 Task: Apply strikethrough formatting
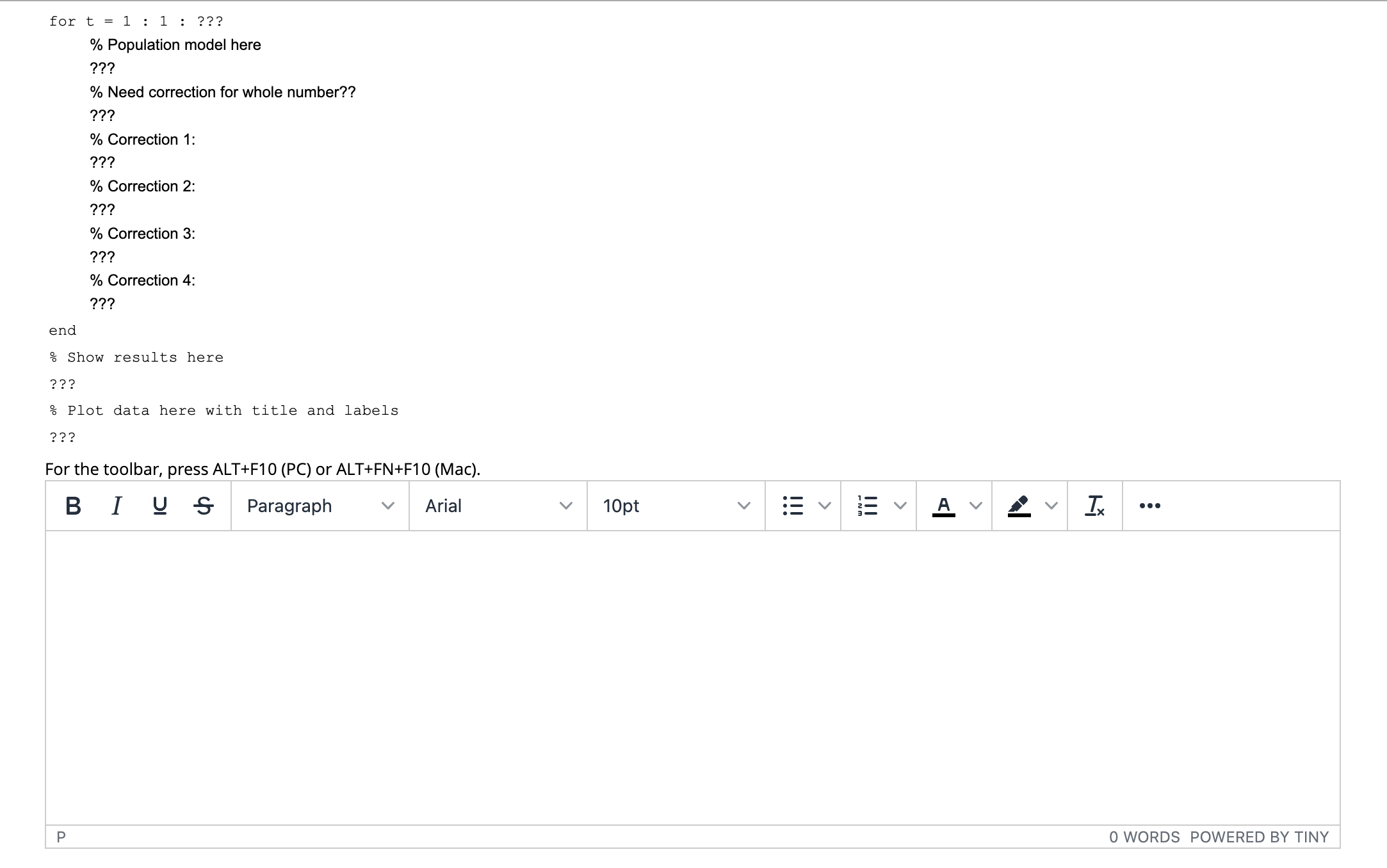click(203, 506)
